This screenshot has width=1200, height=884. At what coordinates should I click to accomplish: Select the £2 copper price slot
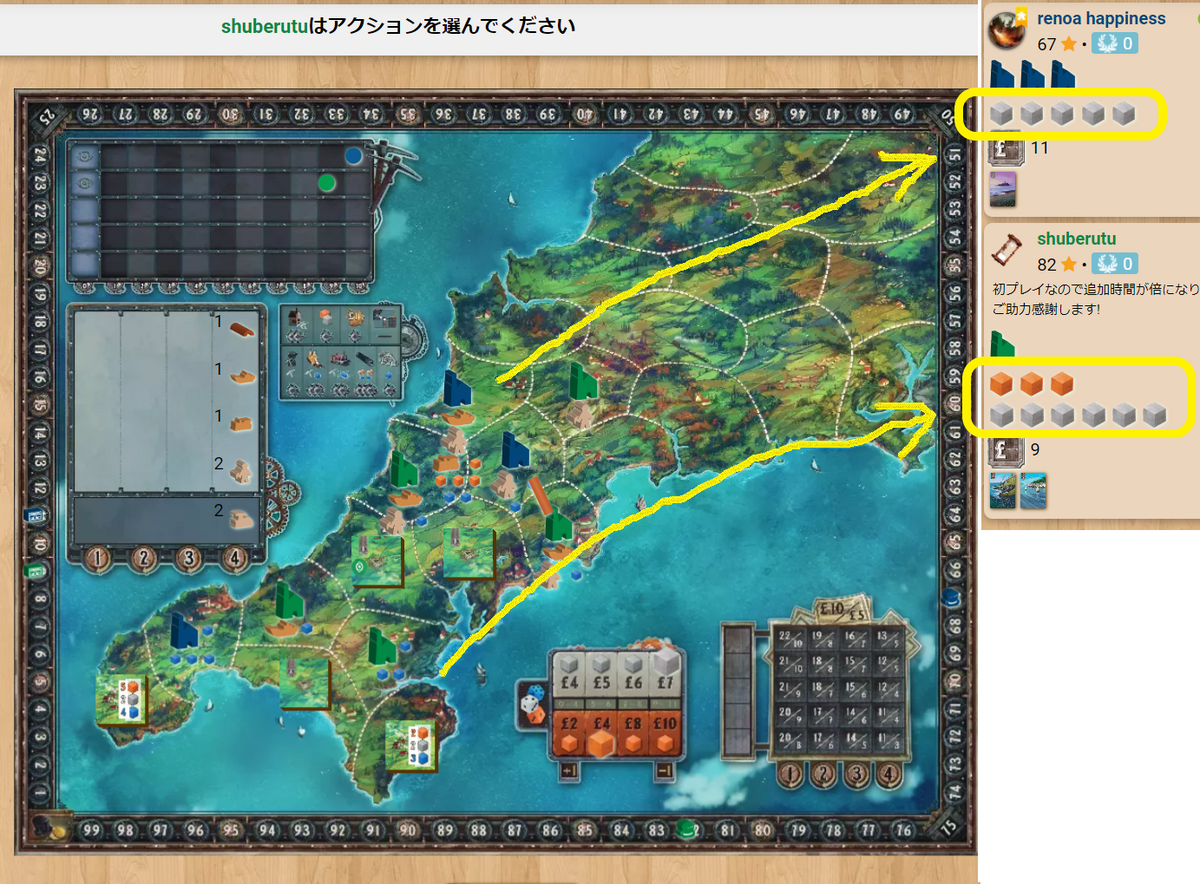tap(569, 732)
